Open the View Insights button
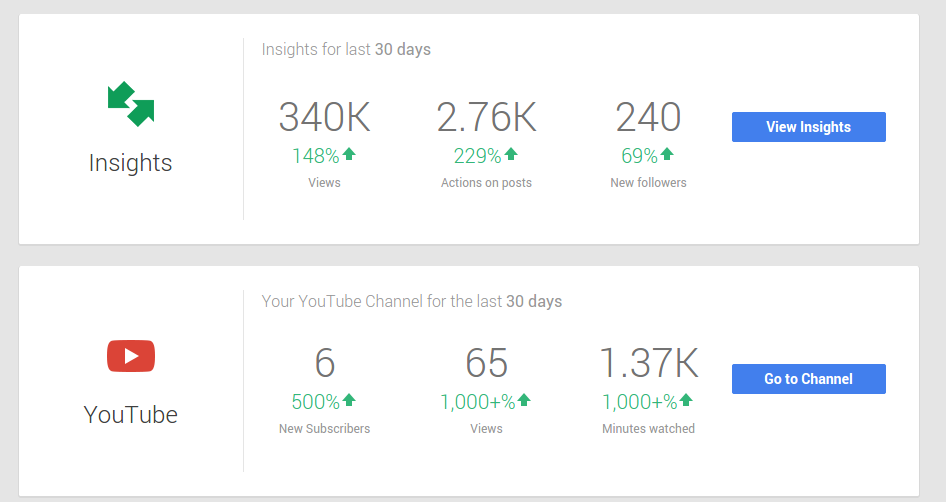 (808, 127)
